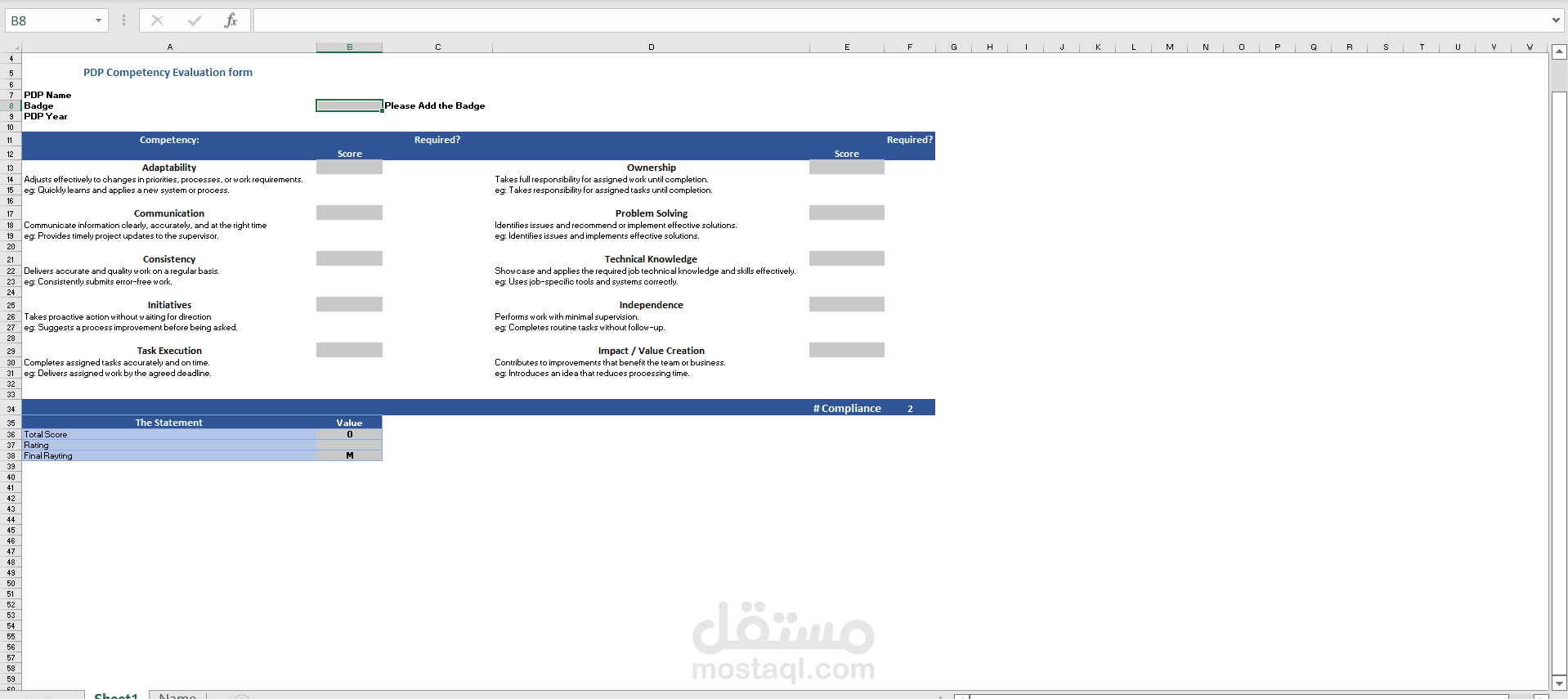1568x699 pixels.
Task: Click the 'Task Execution' heading
Action: pyautogui.click(x=169, y=351)
